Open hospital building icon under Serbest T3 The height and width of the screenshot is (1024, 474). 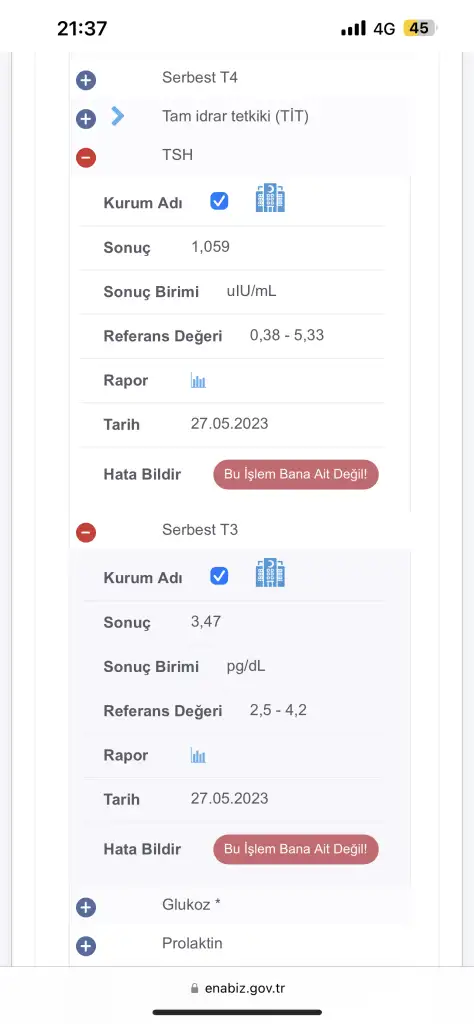click(x=270, y=573)
